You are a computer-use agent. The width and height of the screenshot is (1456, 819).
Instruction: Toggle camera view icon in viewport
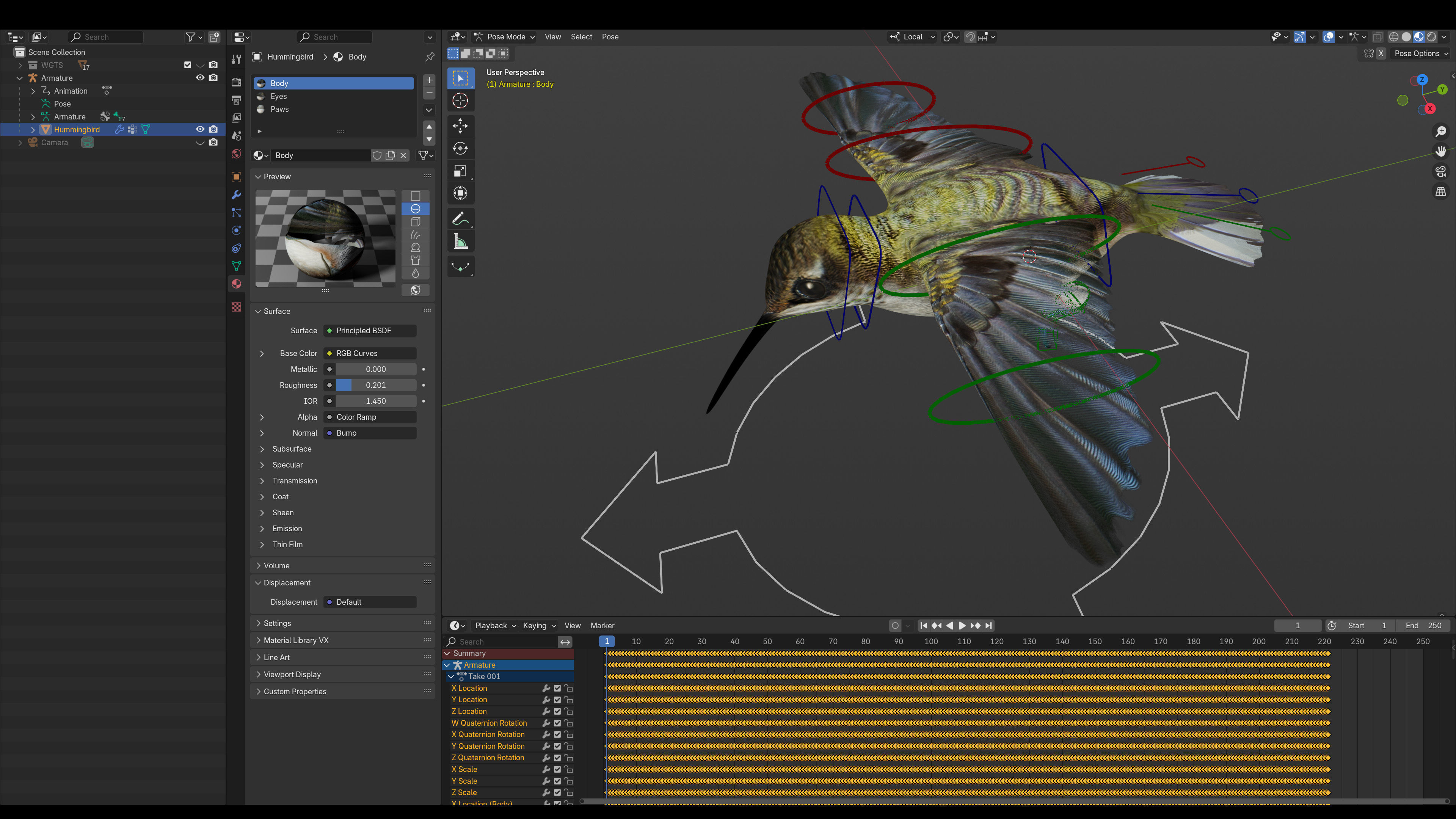tap(1441, 171)
